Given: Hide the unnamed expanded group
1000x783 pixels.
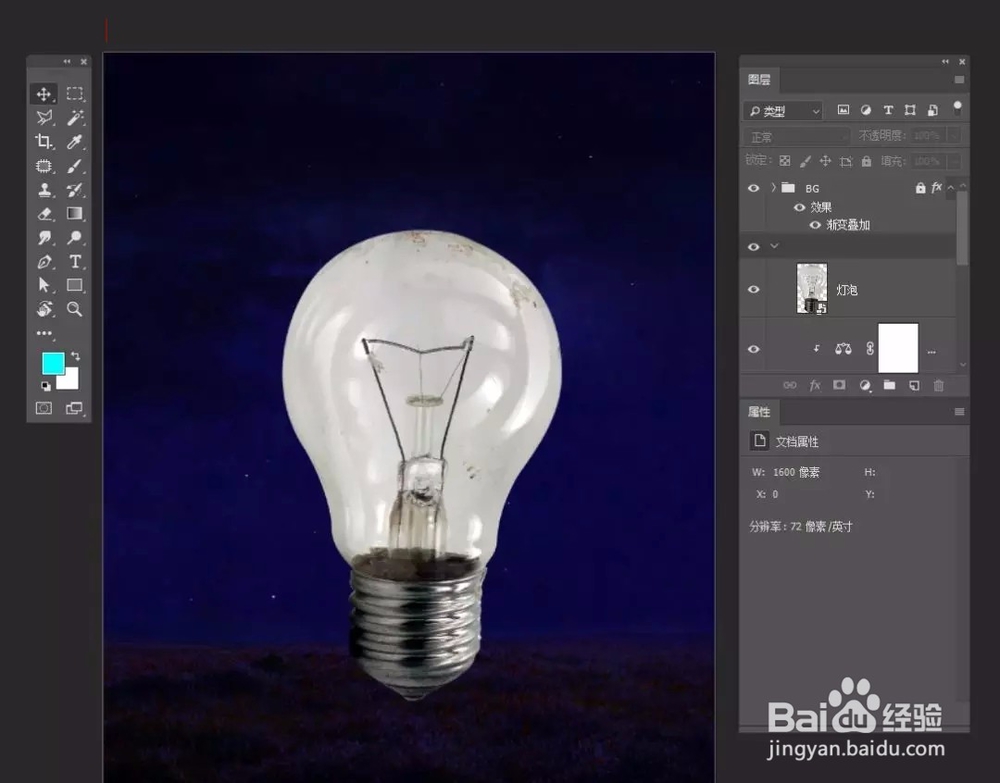Looking at the screenshot, I should pyautogui.click(x=753, y=247).
